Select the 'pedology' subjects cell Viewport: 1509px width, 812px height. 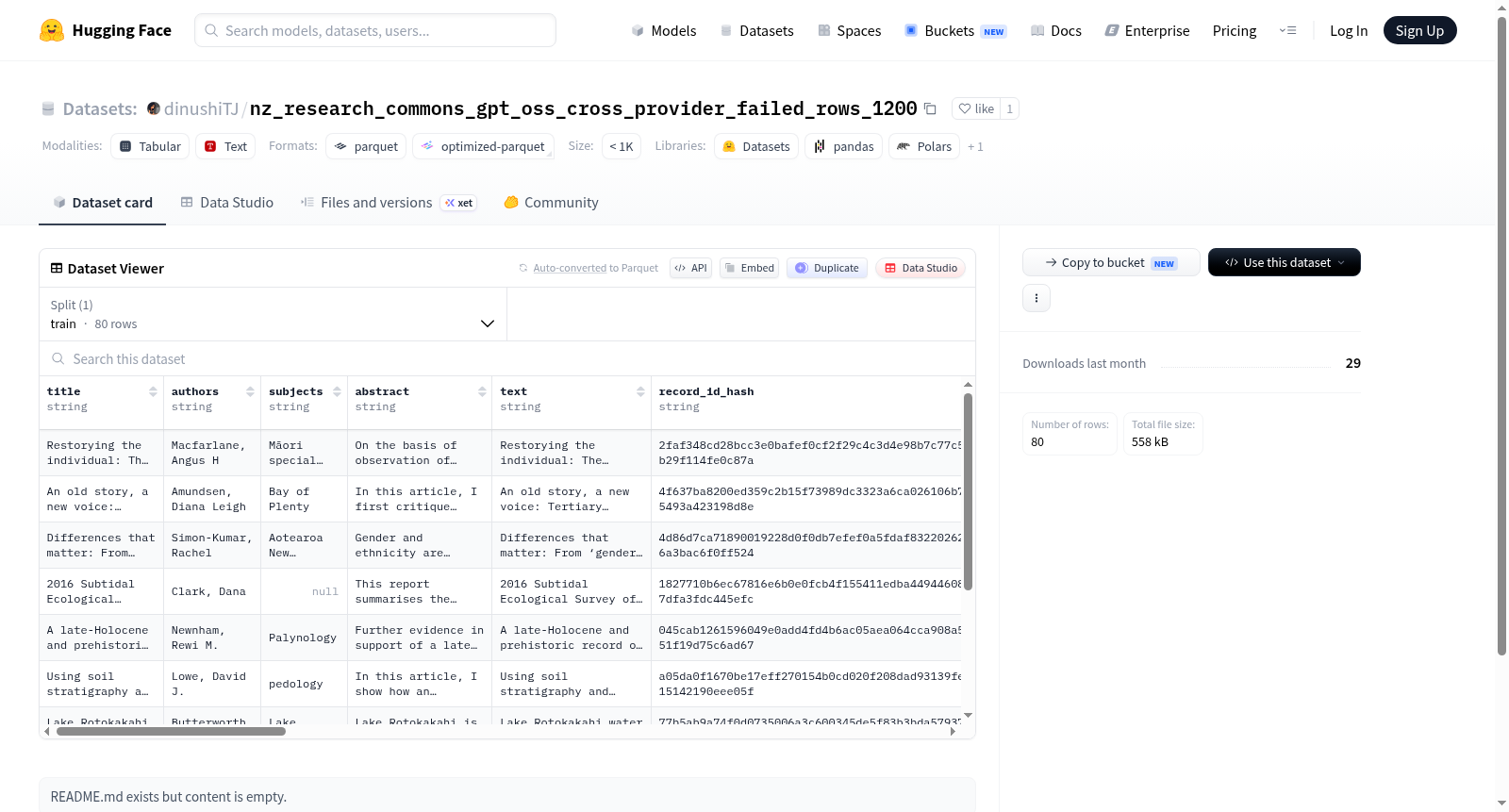pos(304,684)
